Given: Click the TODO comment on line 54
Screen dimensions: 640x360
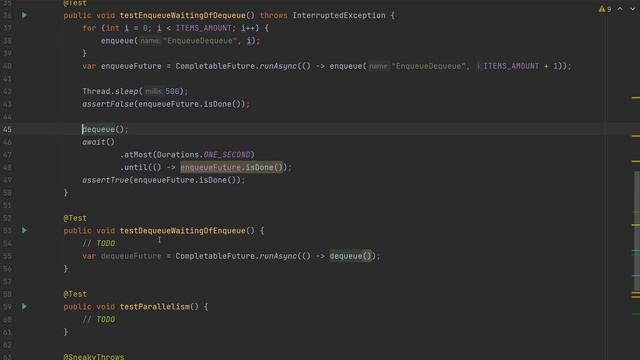Looking at the screenshot, I should coord(99,243).
